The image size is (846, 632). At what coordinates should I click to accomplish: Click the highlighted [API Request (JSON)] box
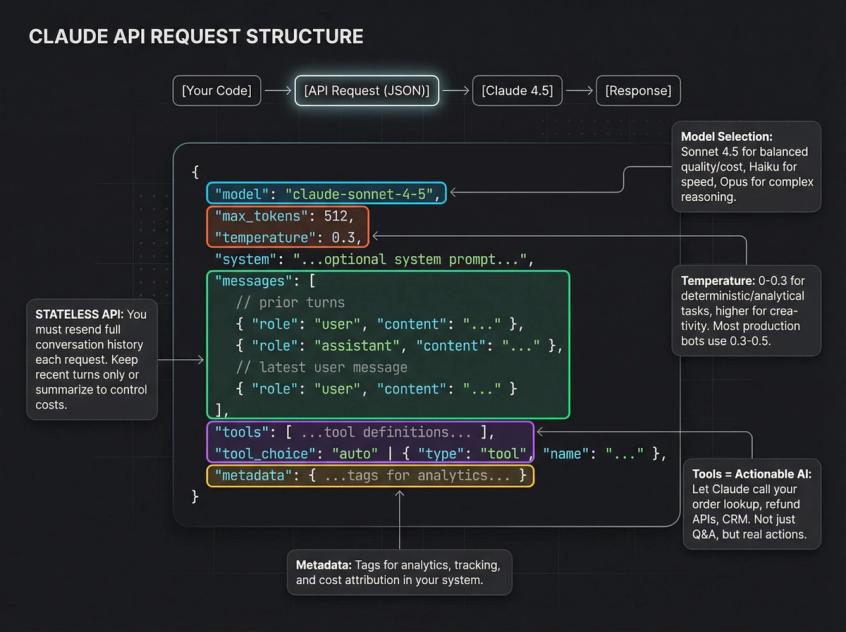(367, 91)
